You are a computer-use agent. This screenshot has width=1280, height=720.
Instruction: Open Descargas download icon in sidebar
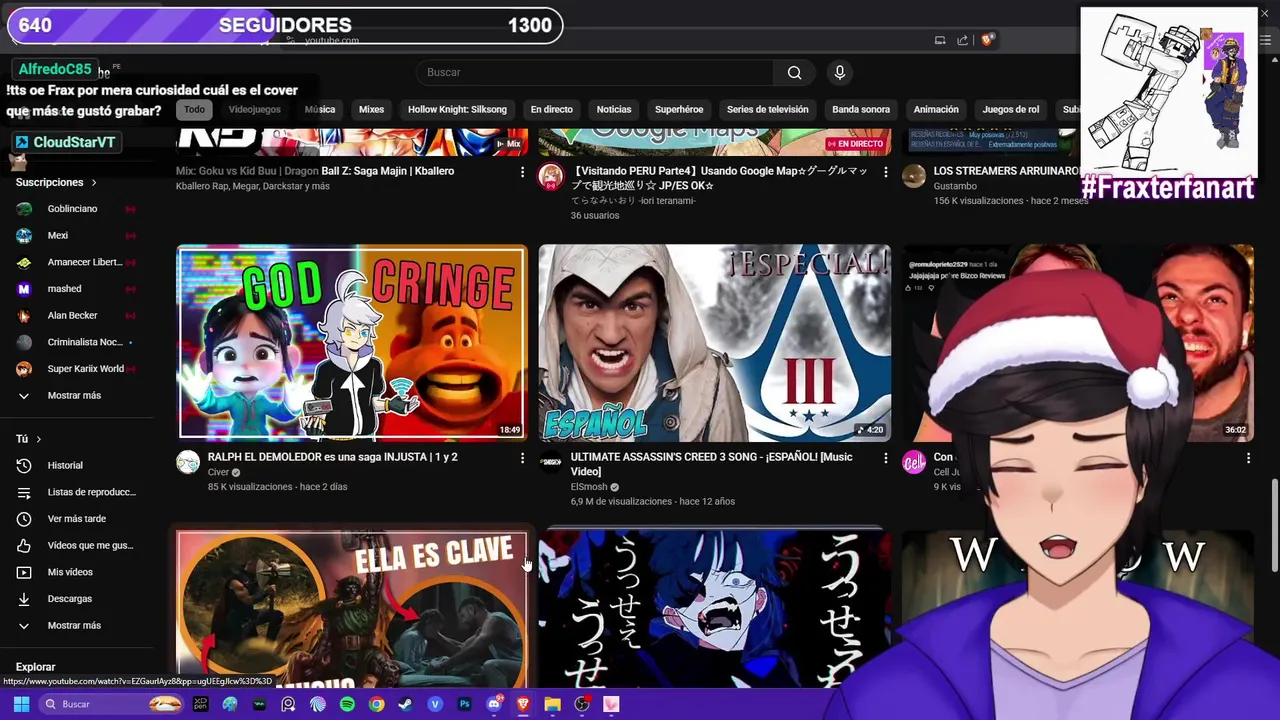(x=24, y=599)
